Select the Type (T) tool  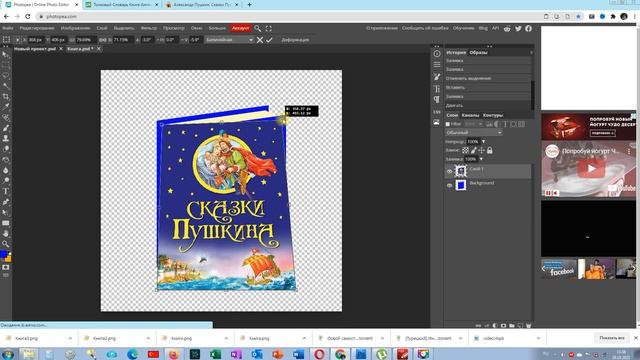5,191
